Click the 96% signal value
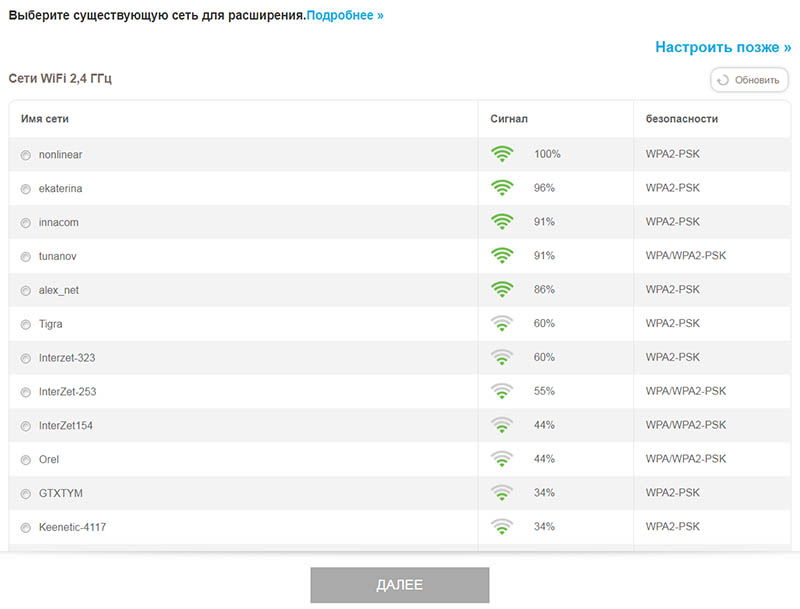Viewport: 800px width, 609px height. pyautogui.click(x=544, y=188)
